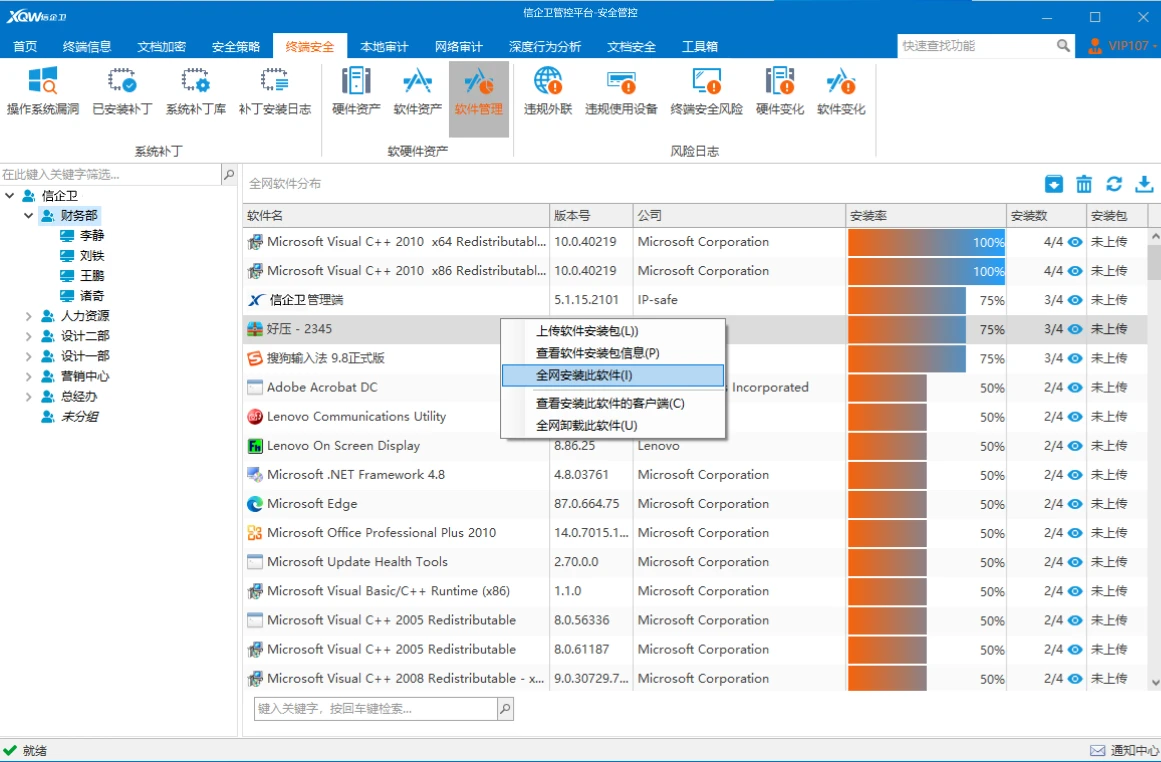Click eye icon for Visual C++ 2010 x86 row
Screen dimensions: 1161x762
click(1075, 271)
